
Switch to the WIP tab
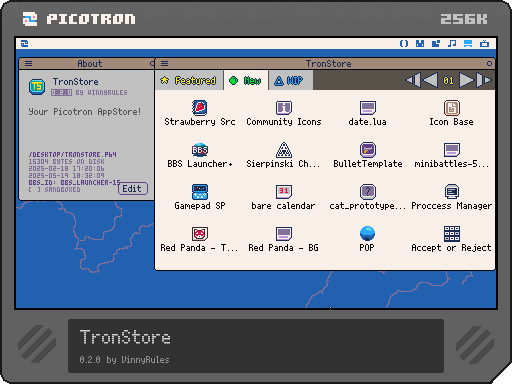(x=290, y=80)
